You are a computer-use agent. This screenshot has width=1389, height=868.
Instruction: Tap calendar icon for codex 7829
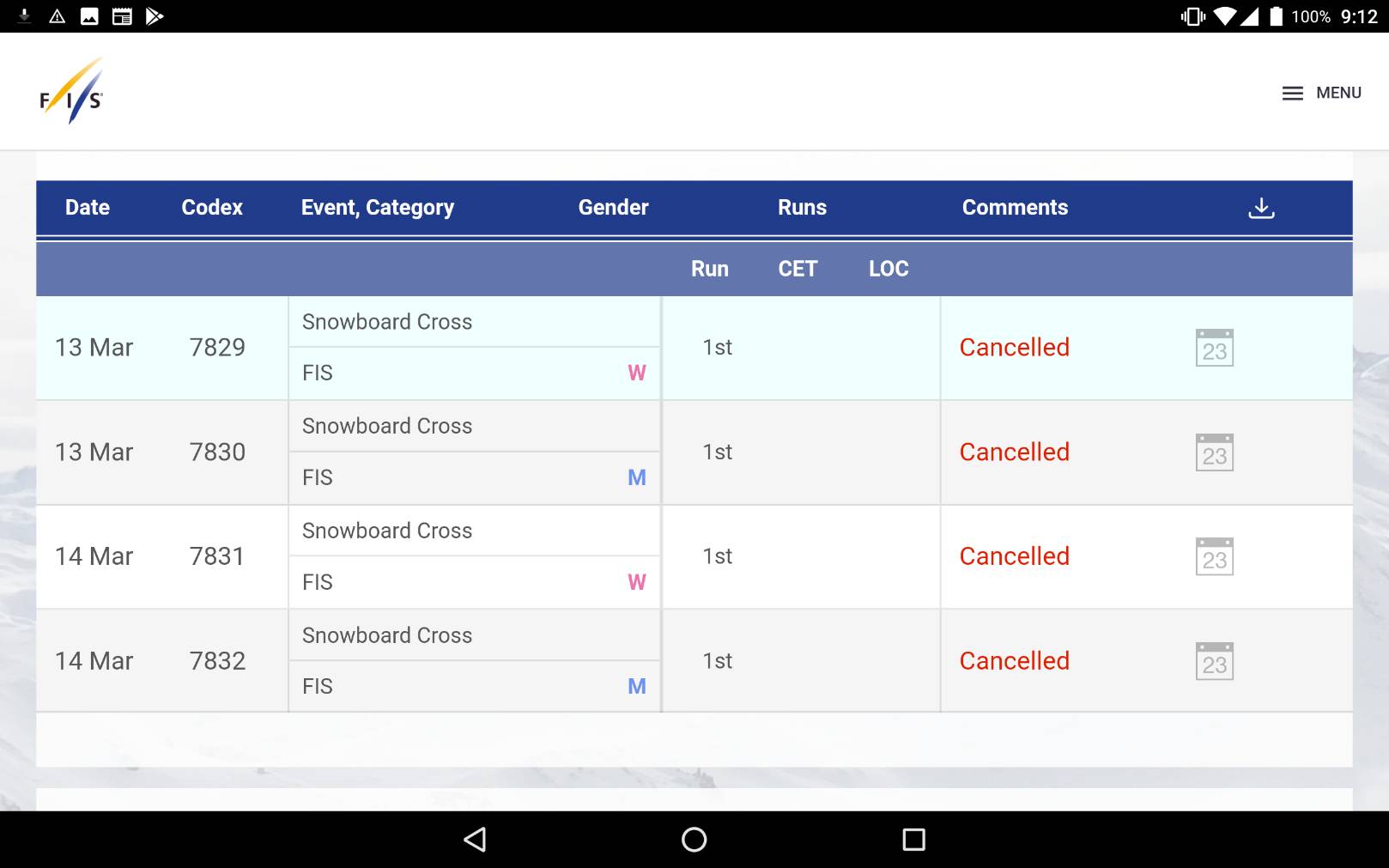coord(1214,348)
